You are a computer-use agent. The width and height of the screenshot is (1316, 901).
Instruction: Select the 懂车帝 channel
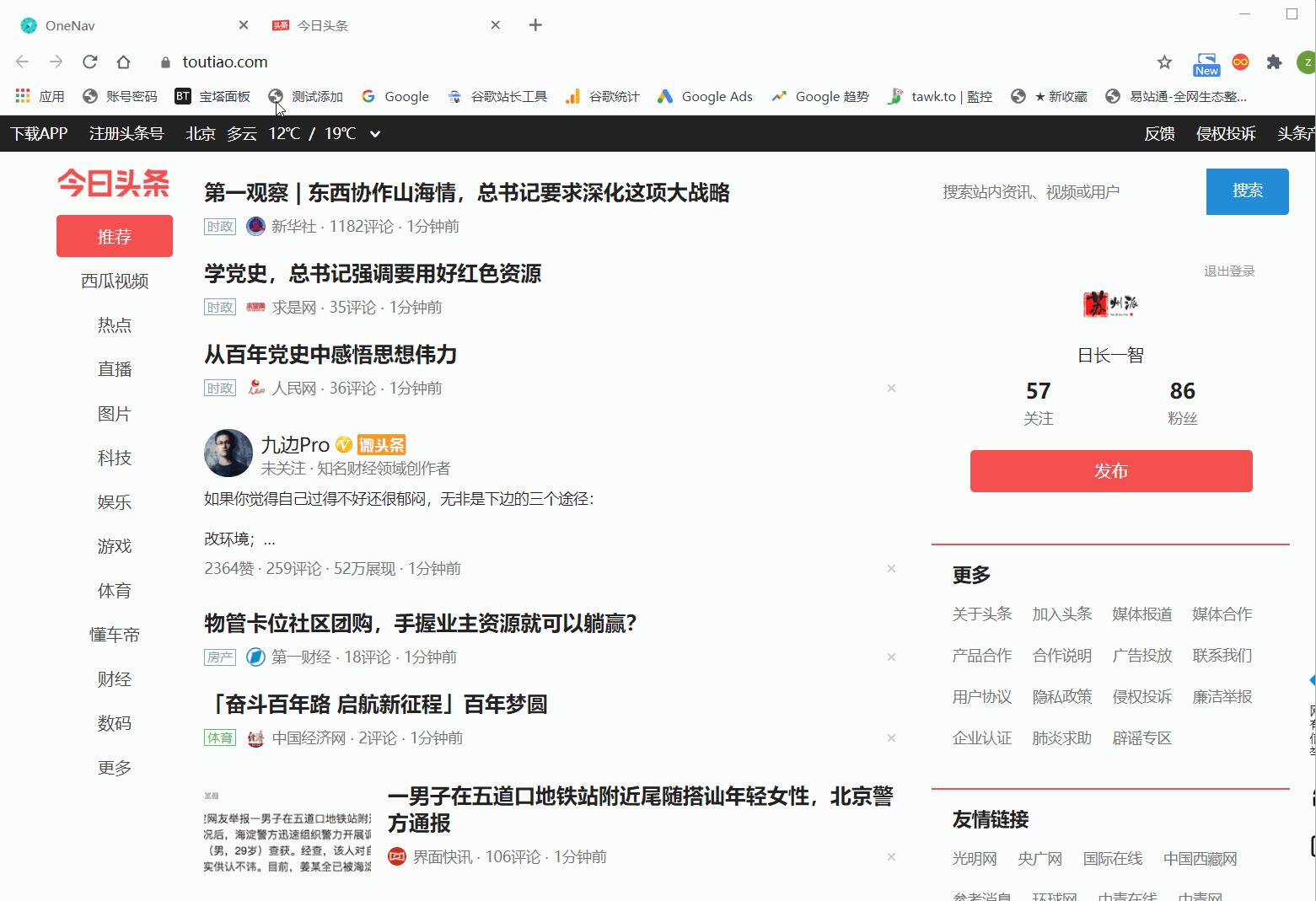click(x=115, y=635)
